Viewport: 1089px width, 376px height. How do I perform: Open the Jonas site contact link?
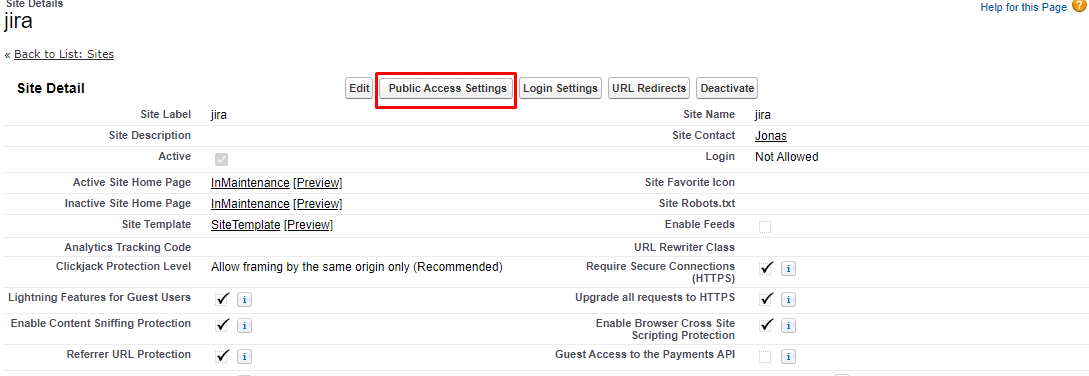click(771, 136)
